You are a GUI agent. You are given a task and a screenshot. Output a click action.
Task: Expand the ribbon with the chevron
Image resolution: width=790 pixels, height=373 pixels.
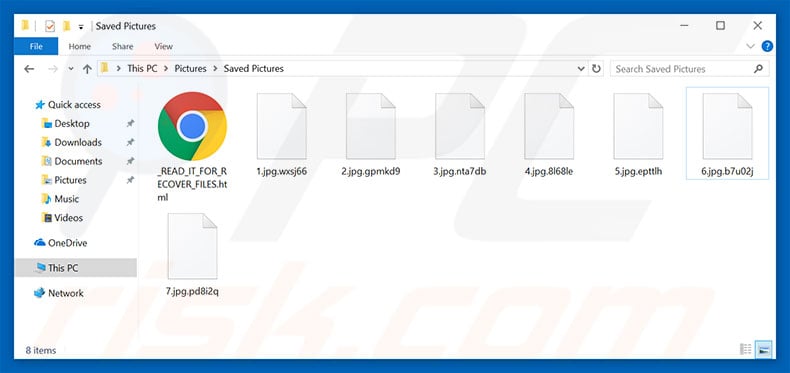(x=751, y=46)
